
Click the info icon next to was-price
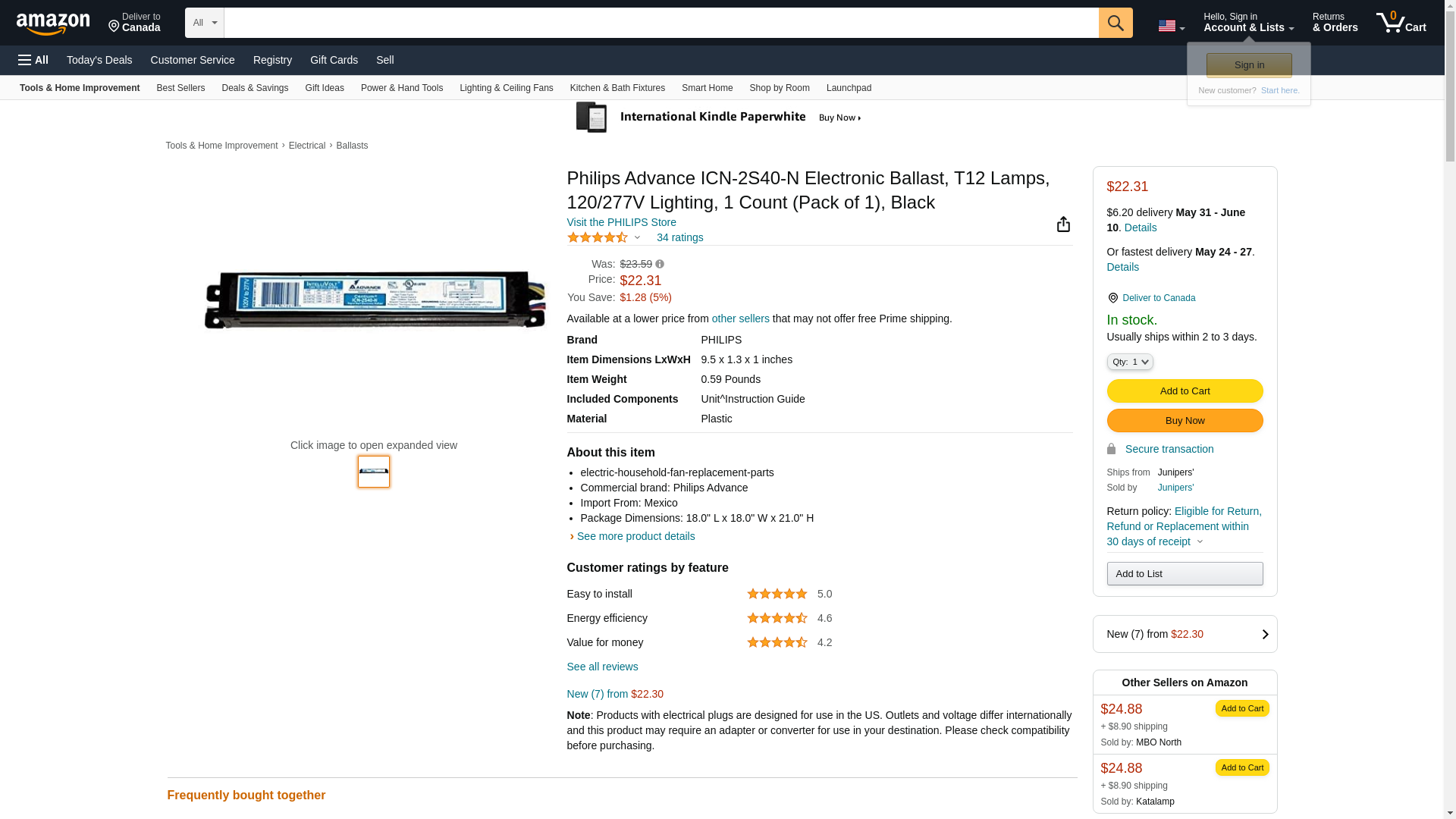pos(660,265)
